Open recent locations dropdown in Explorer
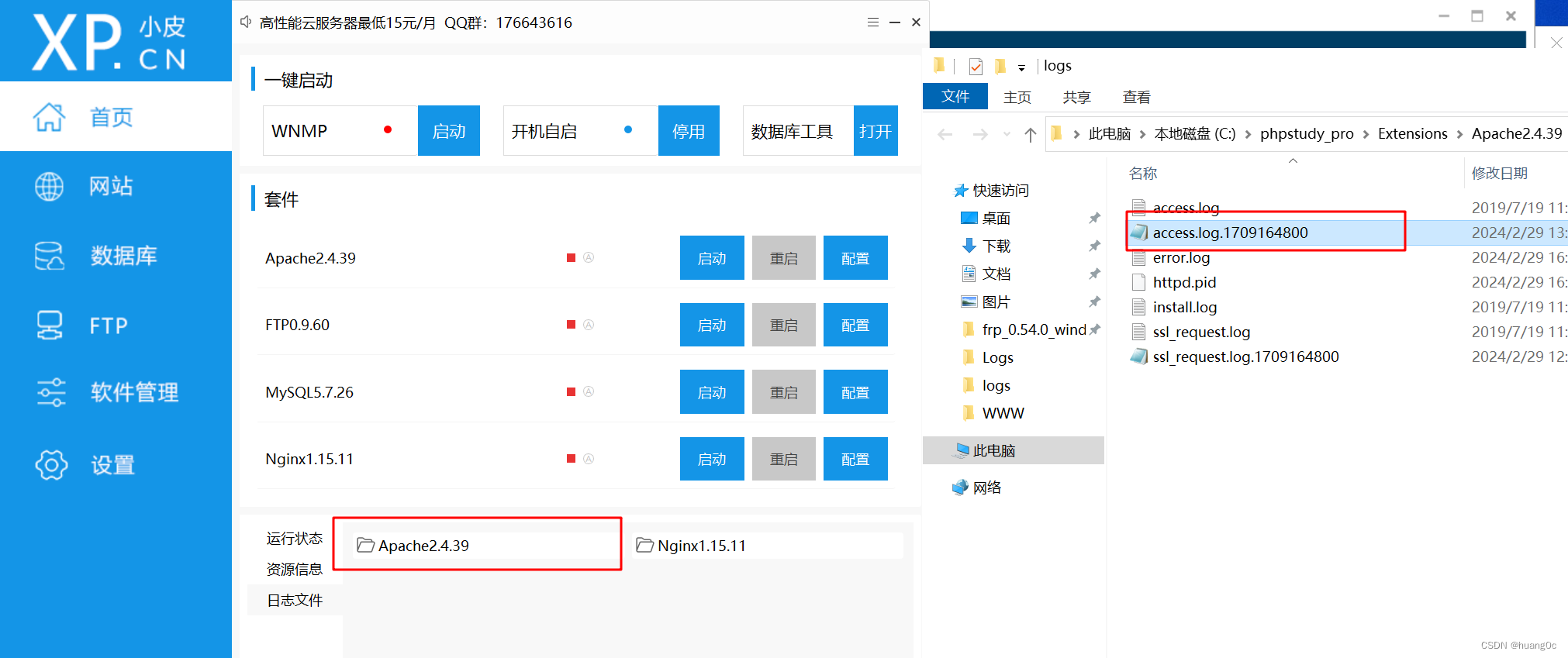 click(1007, 134)
